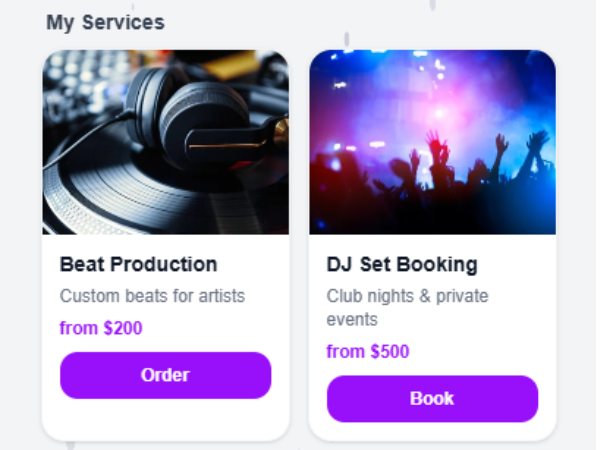
Task: Click the from $200 price label
Action: point(101,328)
